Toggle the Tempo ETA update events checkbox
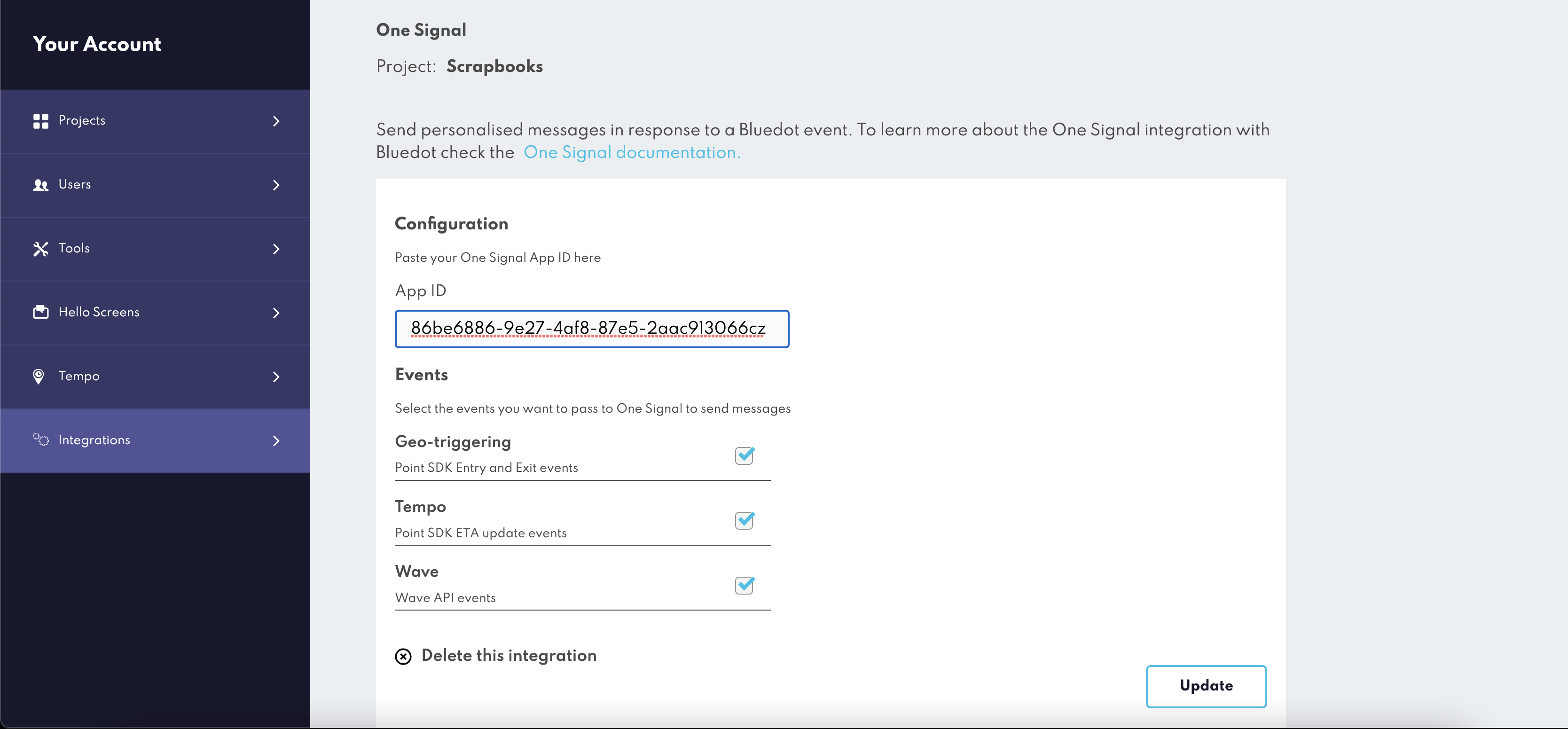This screenshot has height=729, width=1568. coord(745,520)
